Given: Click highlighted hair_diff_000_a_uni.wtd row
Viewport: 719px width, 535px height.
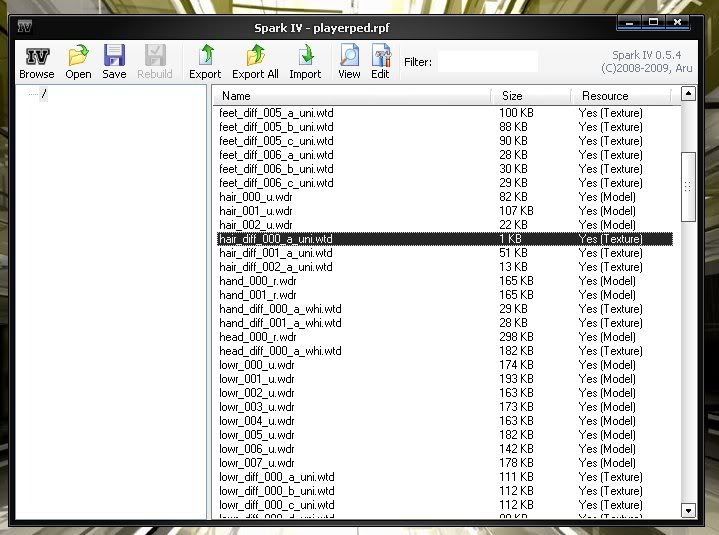Looking at the screenshot, I should click(x=445, y=239).
